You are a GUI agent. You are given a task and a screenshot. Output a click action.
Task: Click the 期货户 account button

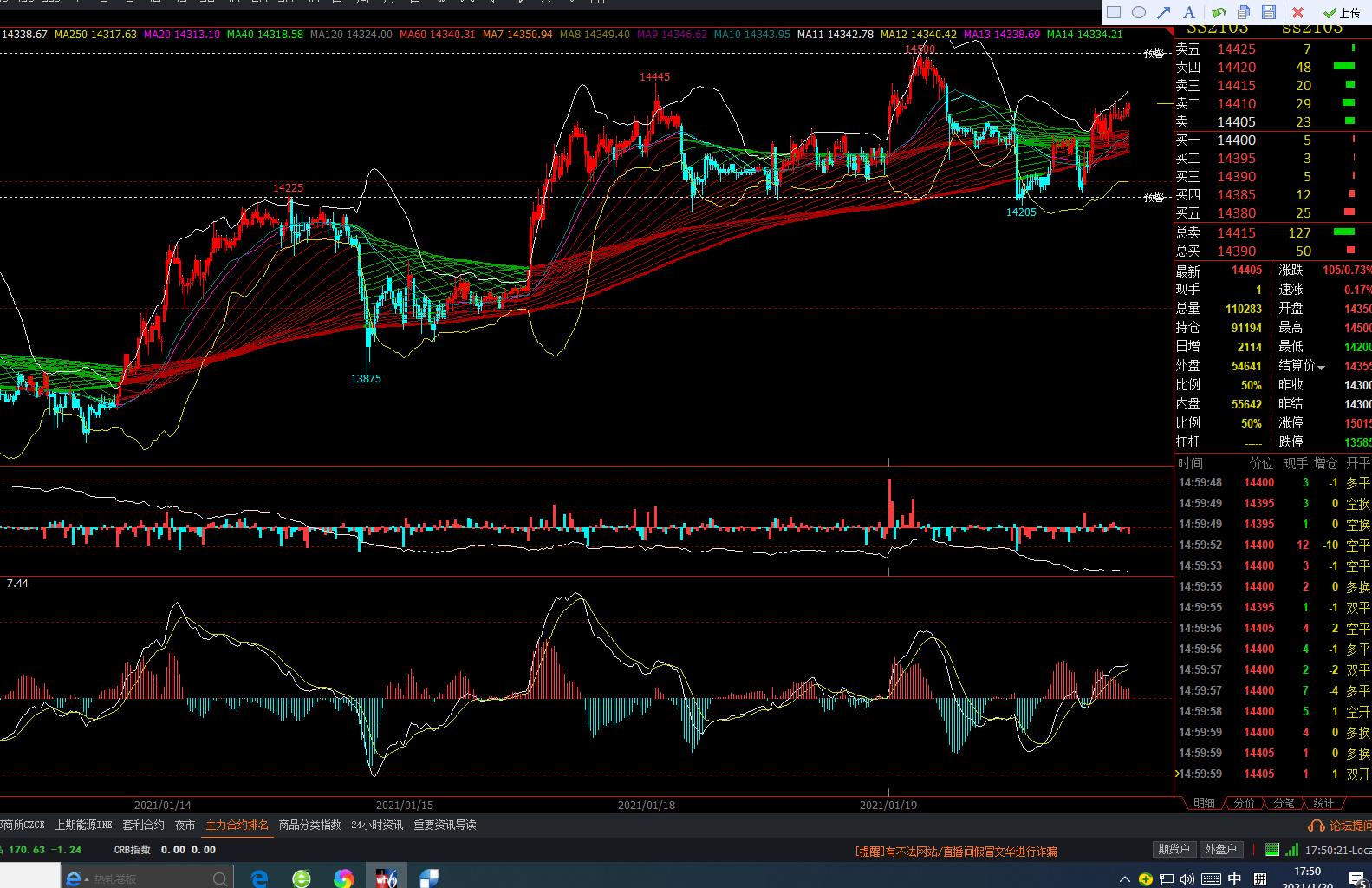click(1174, 849)
